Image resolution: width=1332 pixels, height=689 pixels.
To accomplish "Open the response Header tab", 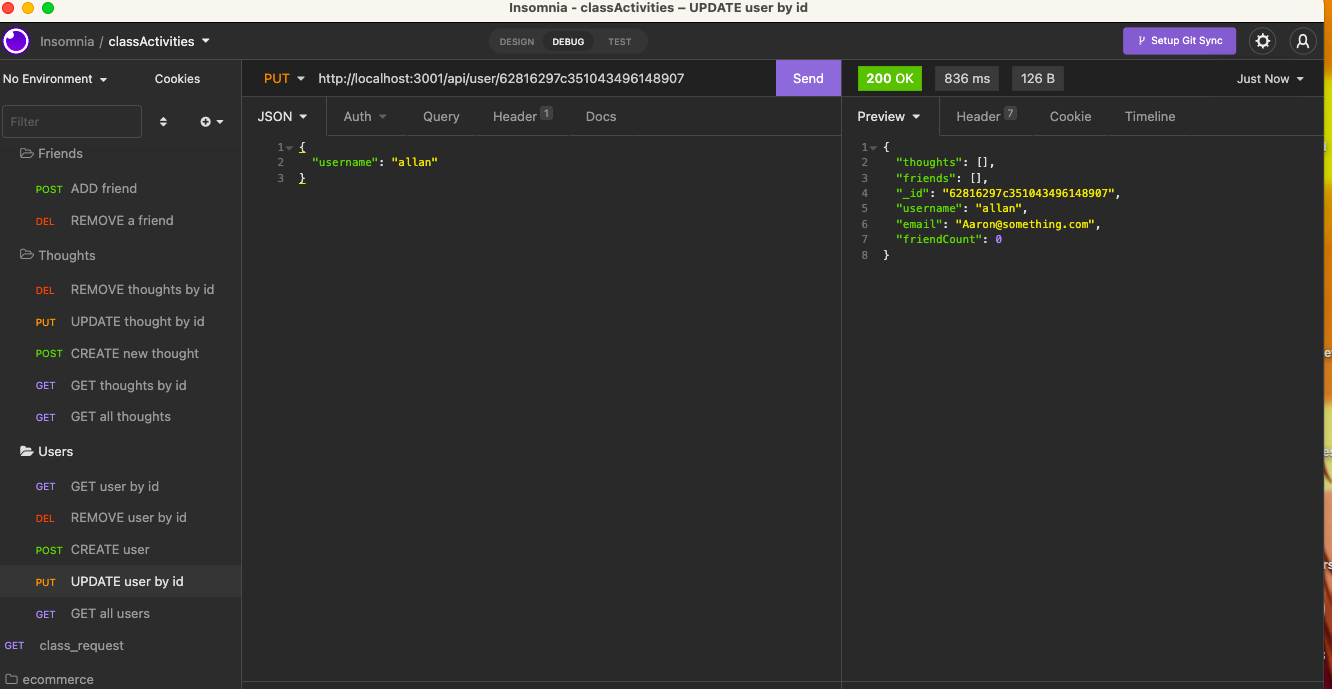I will coord(986,116).
